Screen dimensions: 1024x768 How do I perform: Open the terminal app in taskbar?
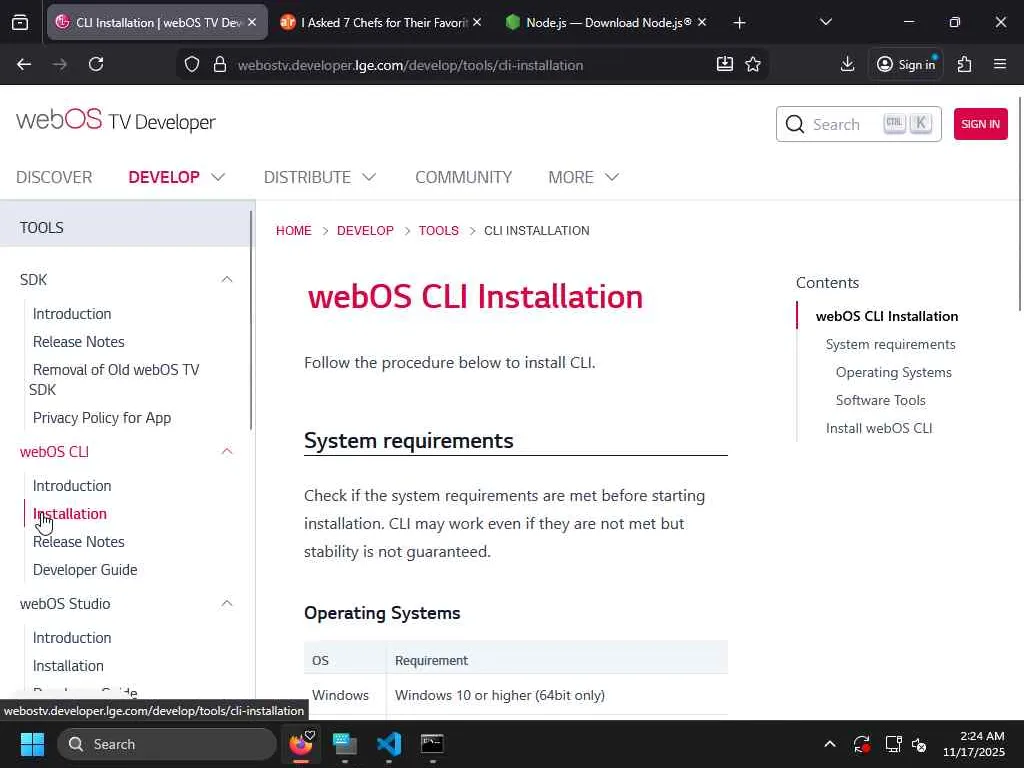(432, 744)
